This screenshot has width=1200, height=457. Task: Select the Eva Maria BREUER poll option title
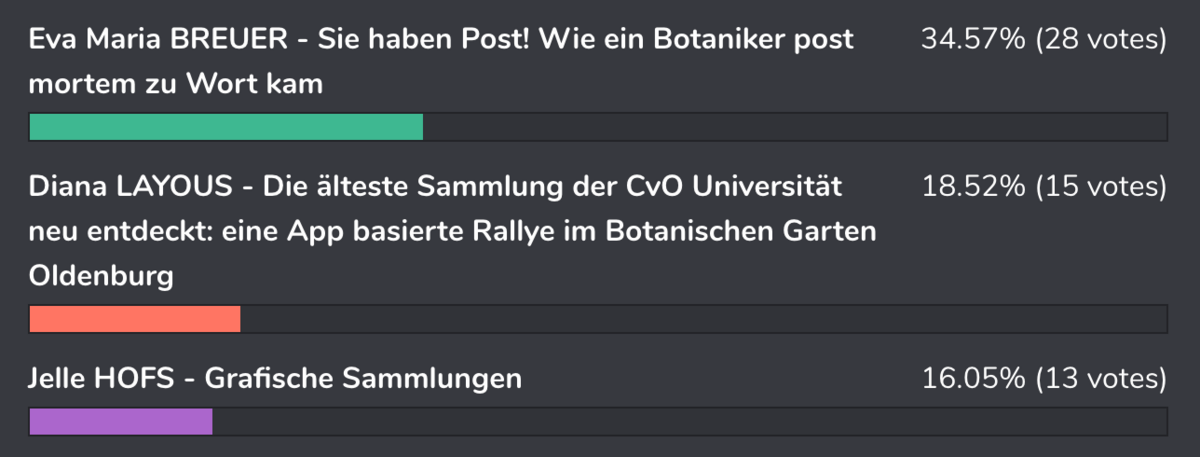[x=441, y=62]
